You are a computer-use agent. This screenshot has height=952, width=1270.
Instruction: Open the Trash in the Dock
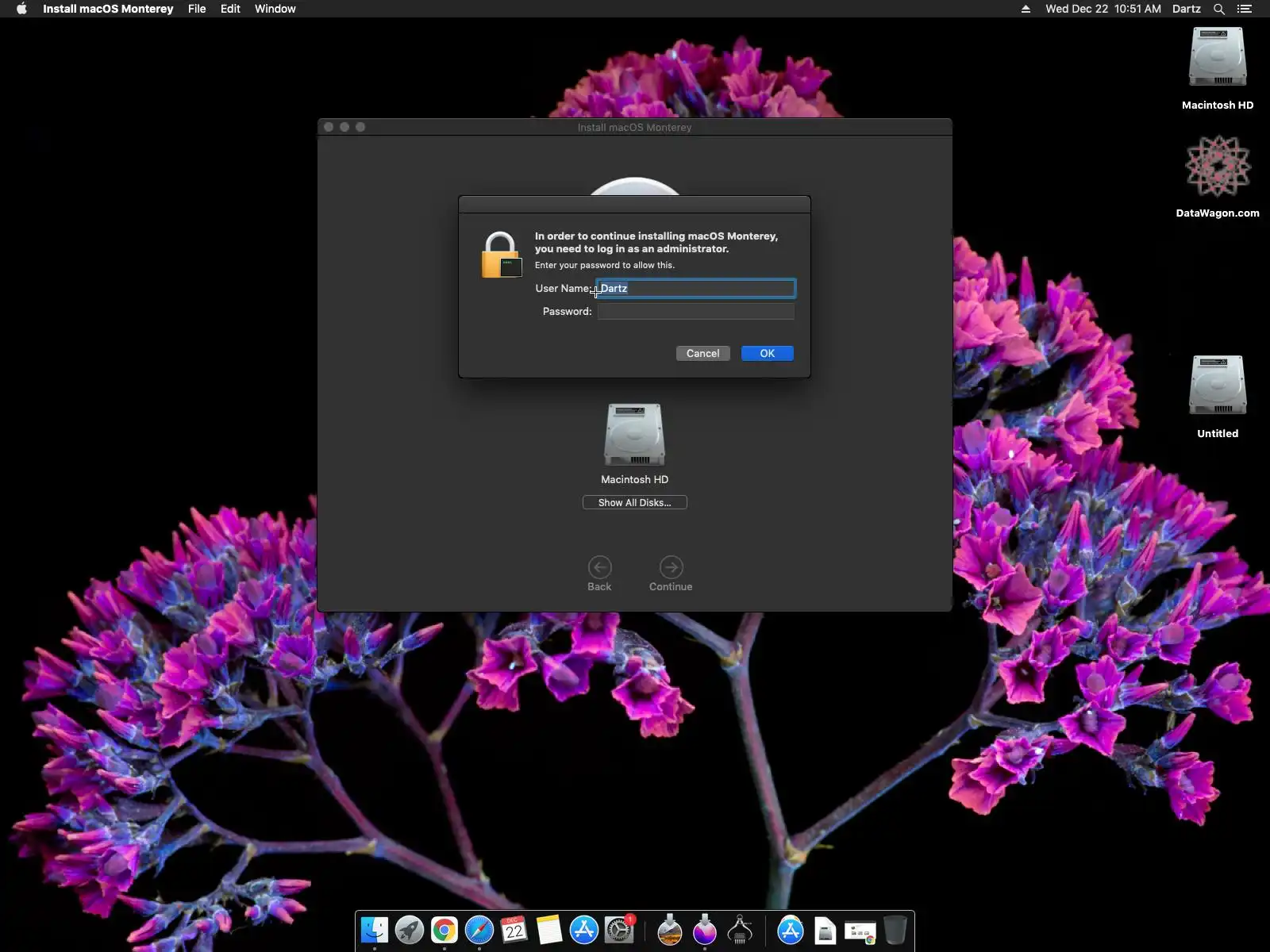[895, 930]
